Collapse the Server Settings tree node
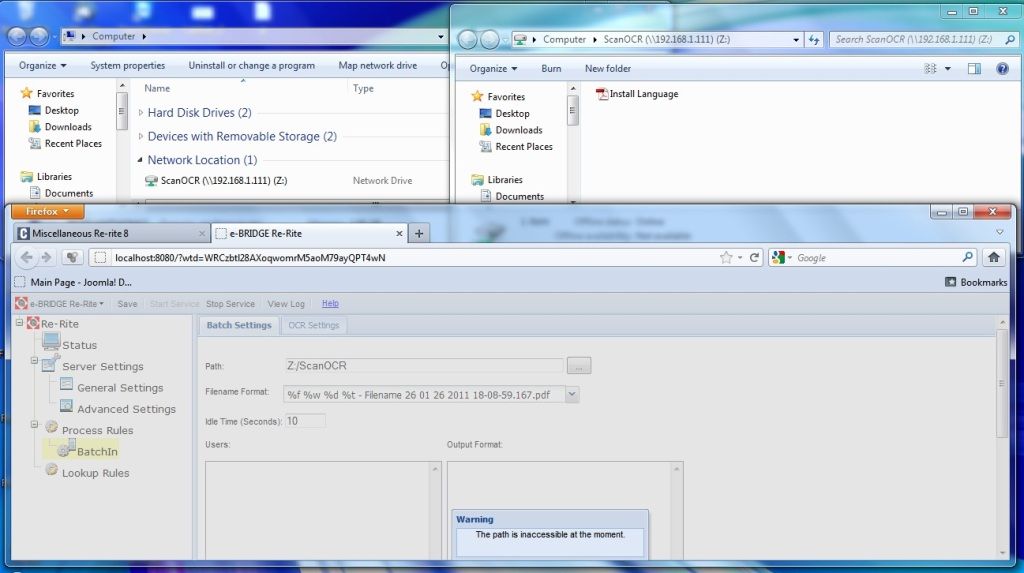Viewport: 1024px width, 573px height. click(35, 360)
